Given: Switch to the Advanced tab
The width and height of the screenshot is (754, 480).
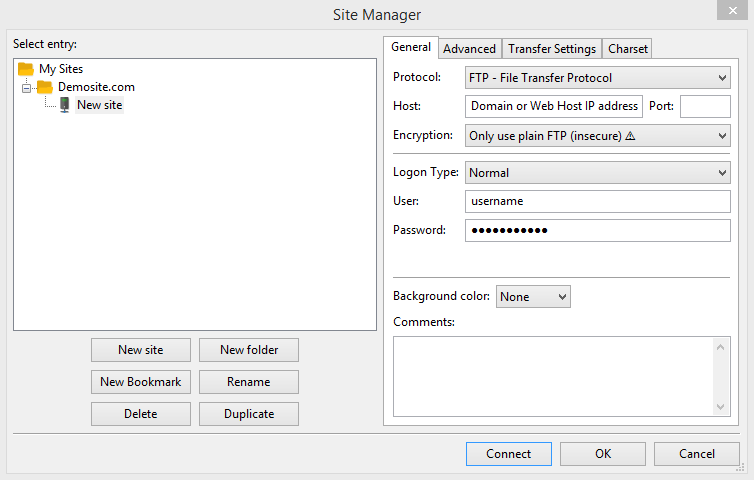Looking at the screenshot, I should click(469, 48).
